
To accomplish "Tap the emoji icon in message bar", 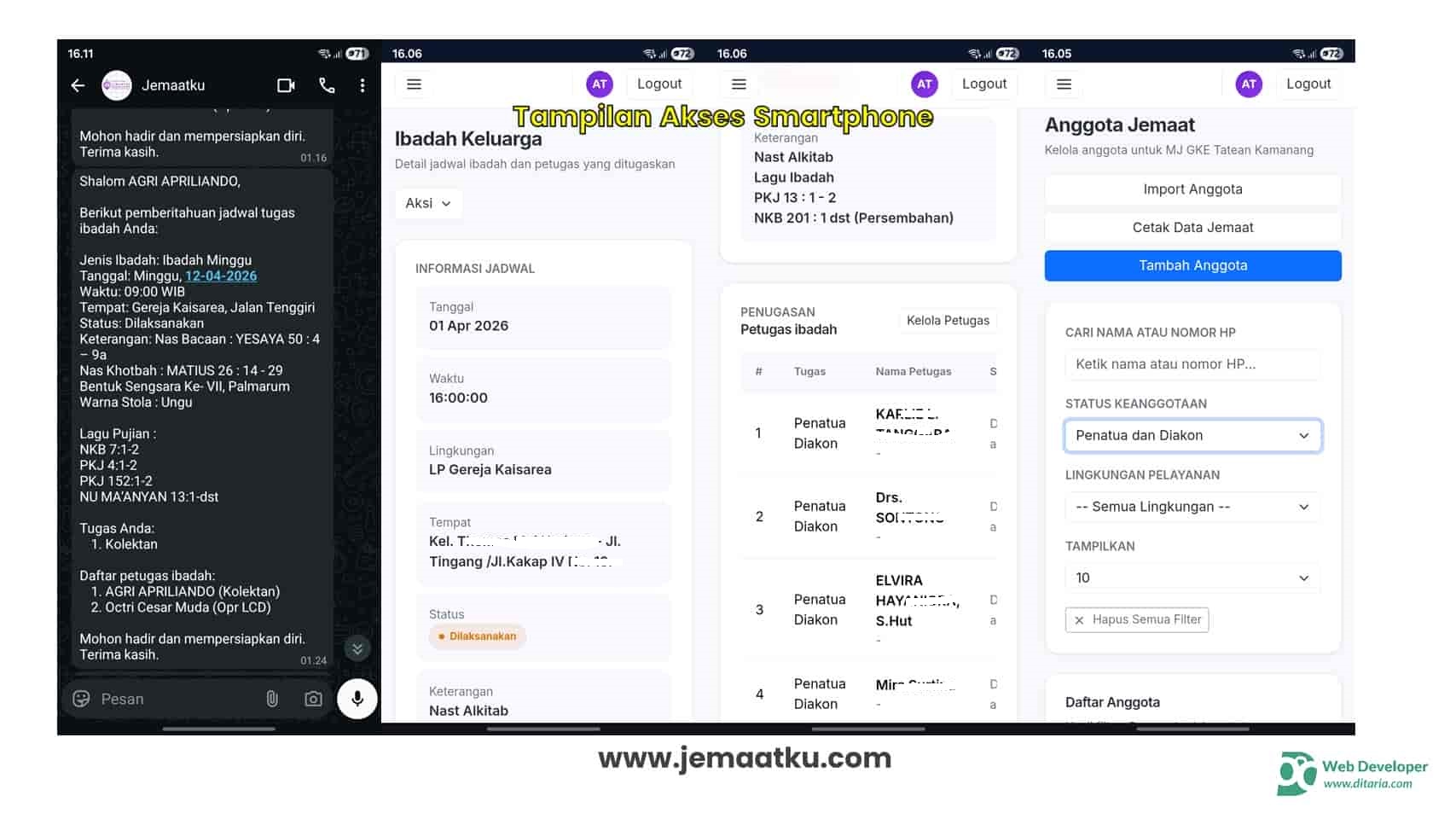I will point(82,699).
